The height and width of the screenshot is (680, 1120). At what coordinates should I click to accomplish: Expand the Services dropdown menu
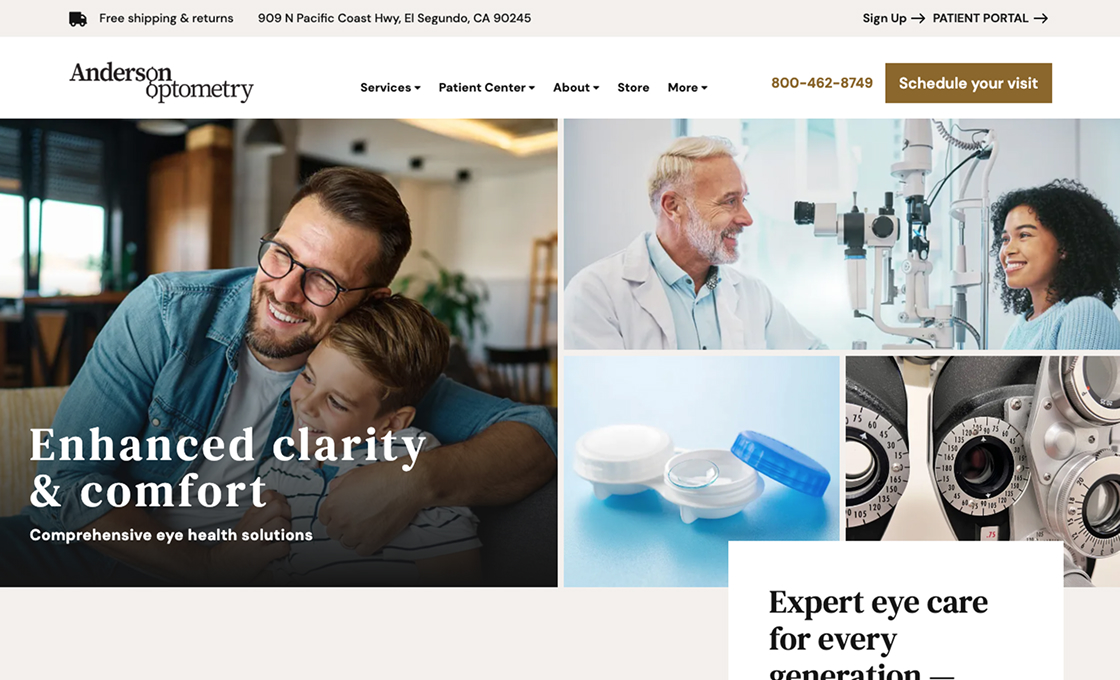tap(390, 87)
